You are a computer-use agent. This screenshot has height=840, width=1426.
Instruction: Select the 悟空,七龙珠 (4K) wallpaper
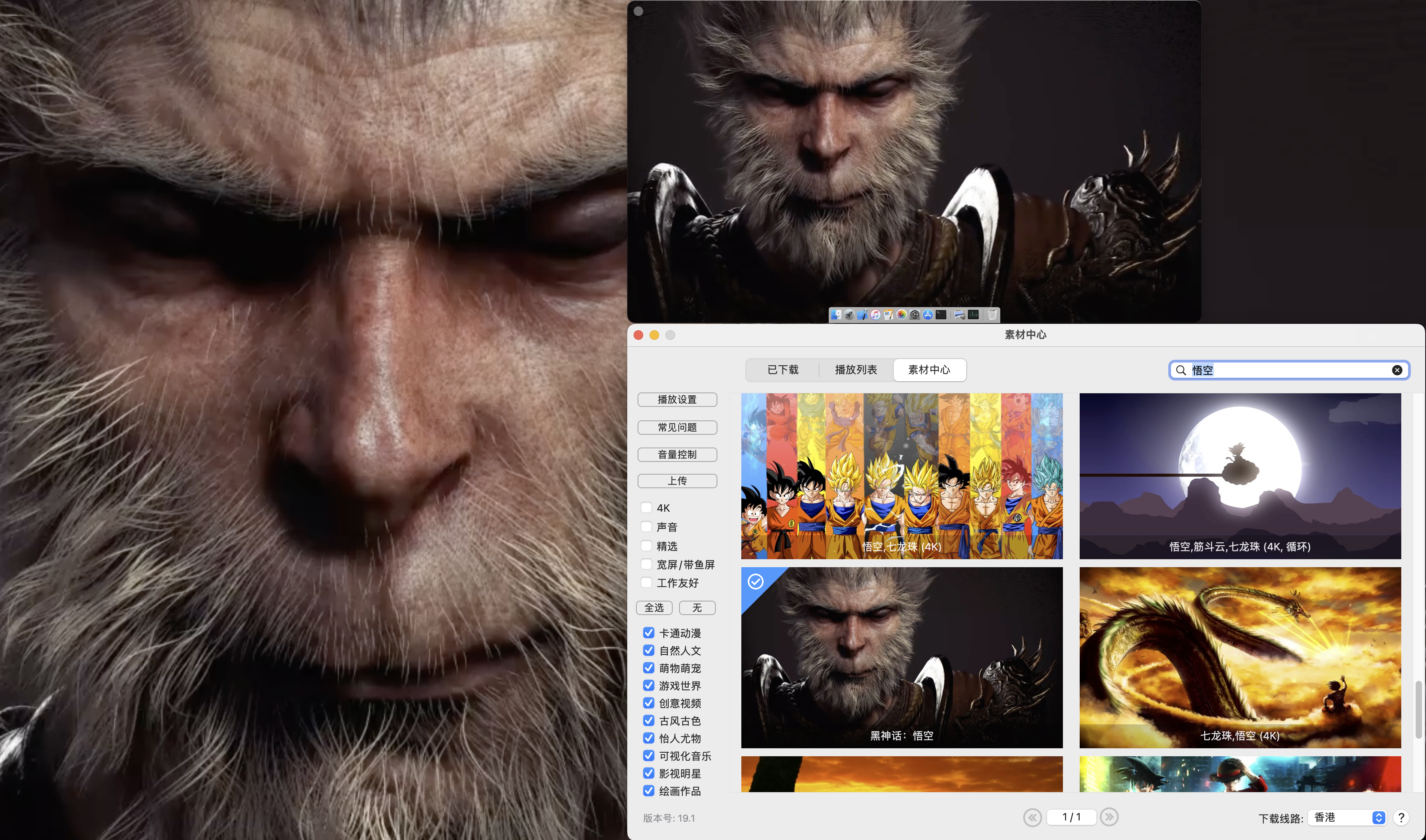[902, 476]
